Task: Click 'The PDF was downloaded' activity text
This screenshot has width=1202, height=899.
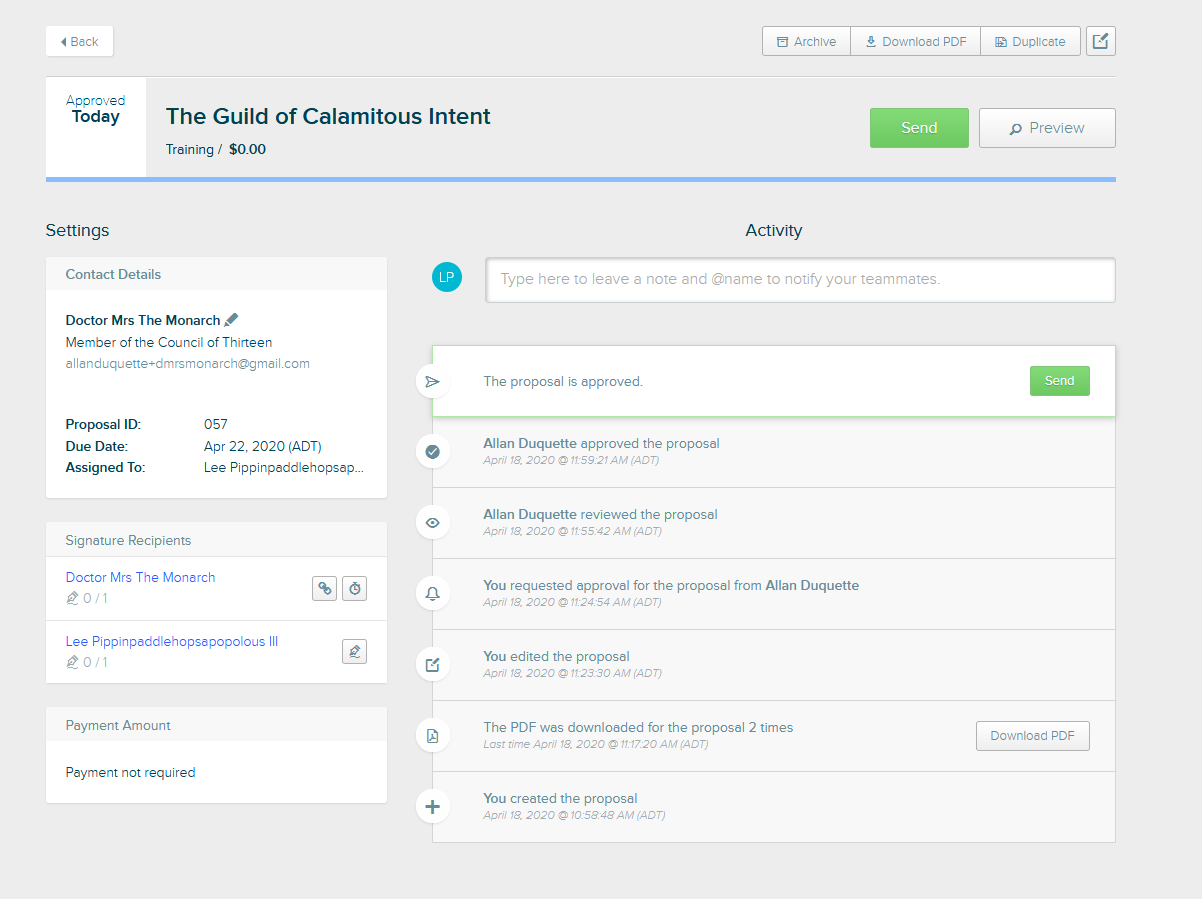Action: click(x=638, y=727)
